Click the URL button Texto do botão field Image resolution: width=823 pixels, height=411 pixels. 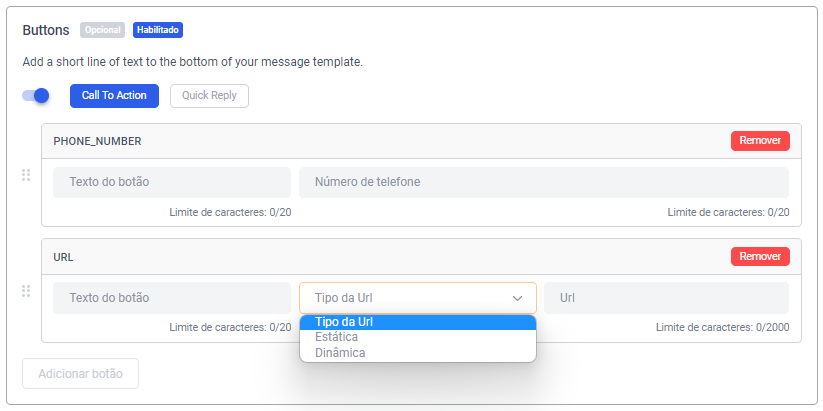pyautogui.click(x=172, y=298)
